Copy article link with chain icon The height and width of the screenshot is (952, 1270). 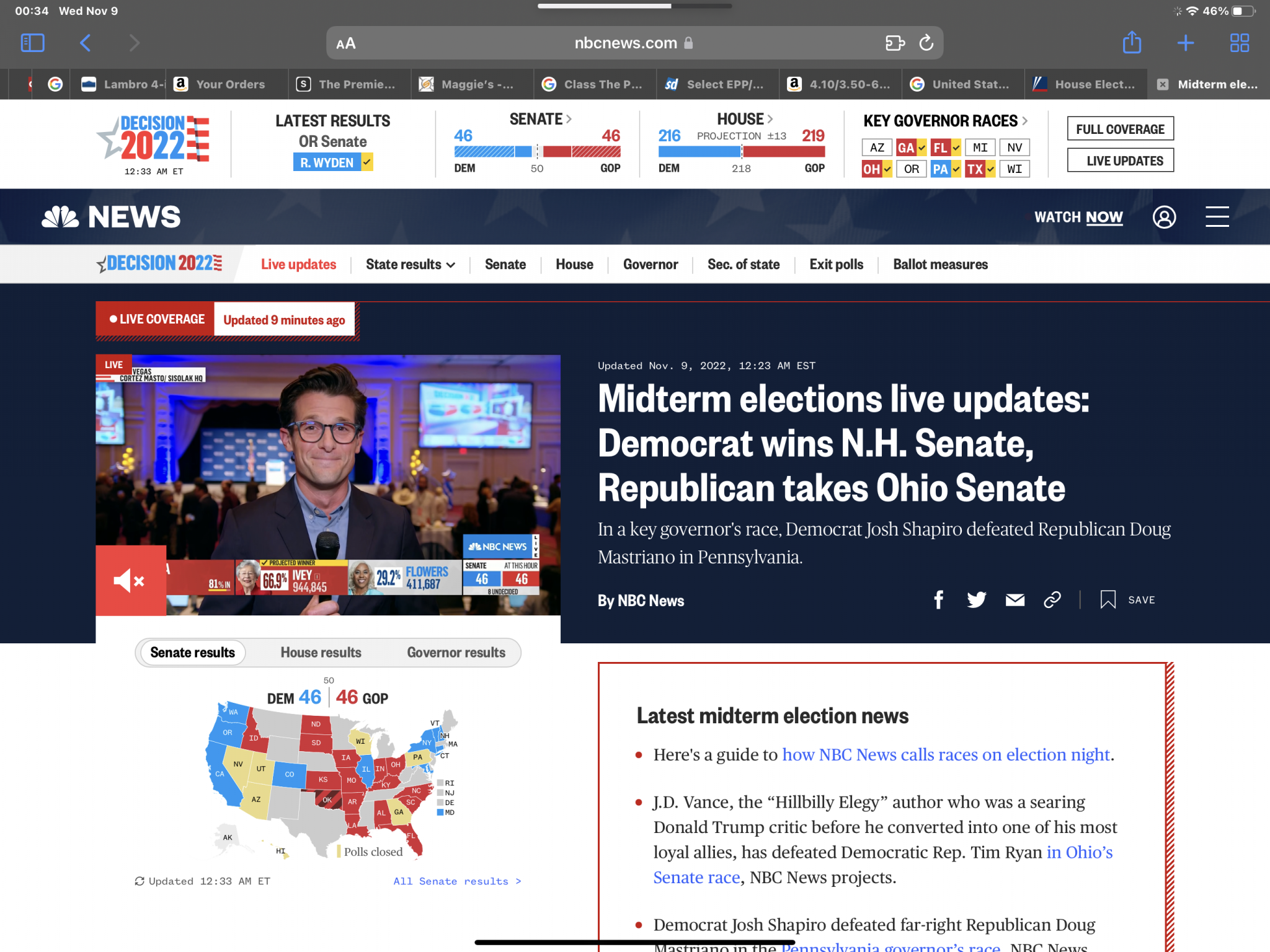(x=1052, y=599)
